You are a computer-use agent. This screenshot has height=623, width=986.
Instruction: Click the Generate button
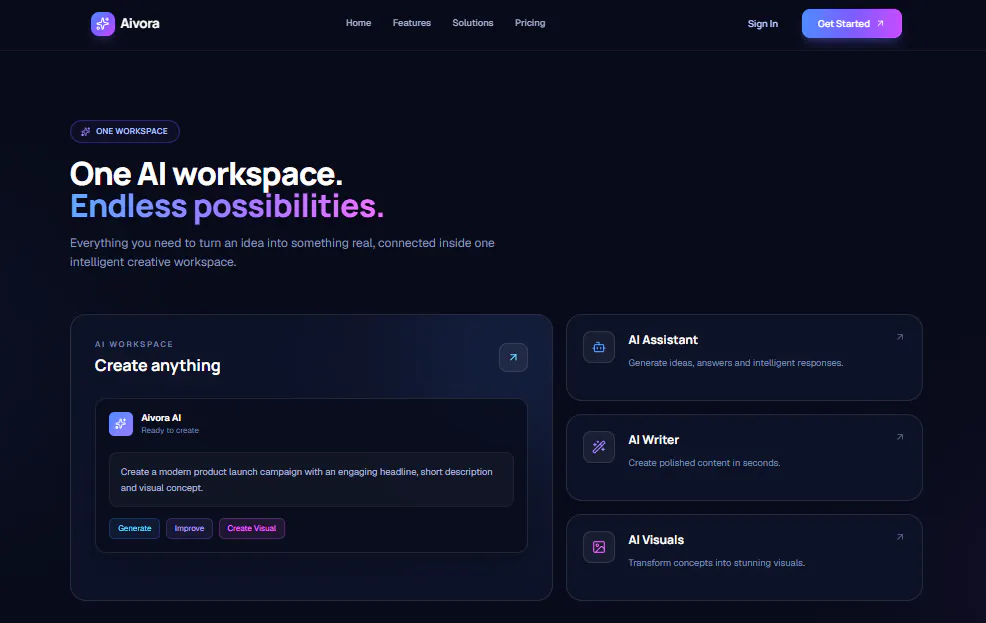pyautogui.click(x=135, y=528)
